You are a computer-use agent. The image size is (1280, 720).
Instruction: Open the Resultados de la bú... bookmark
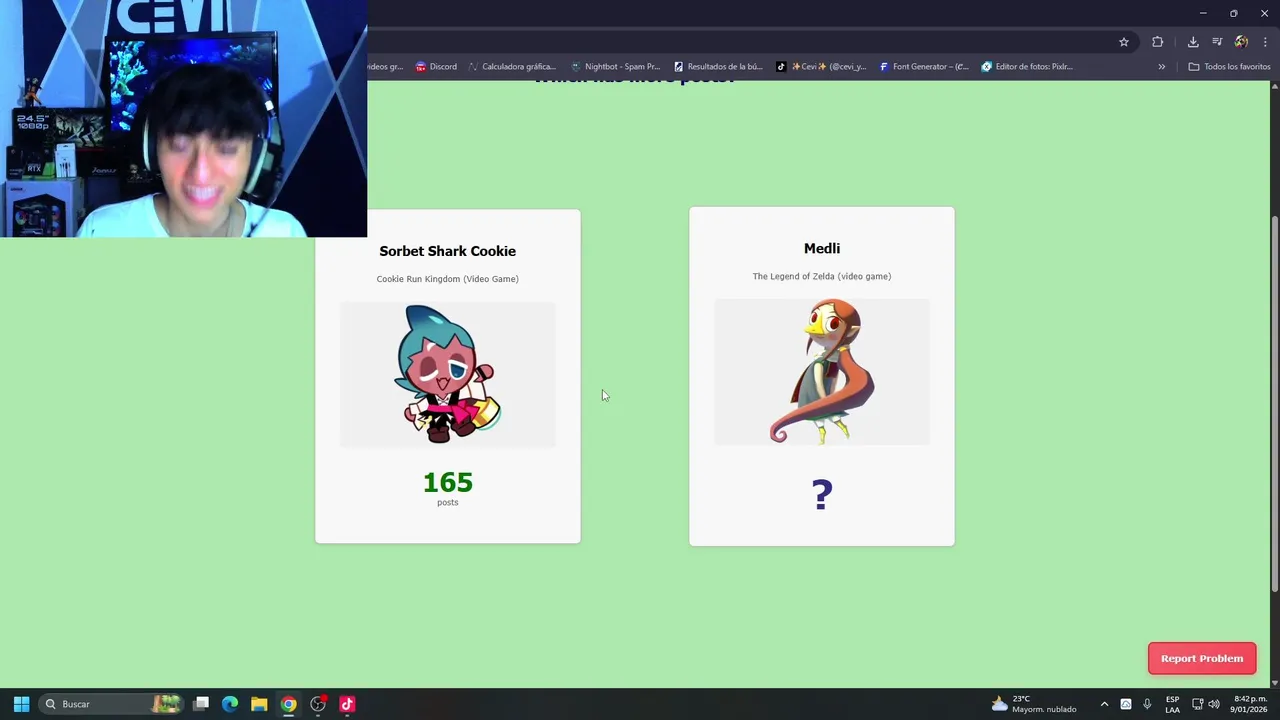pyautogui.click(x=718, y=67)
